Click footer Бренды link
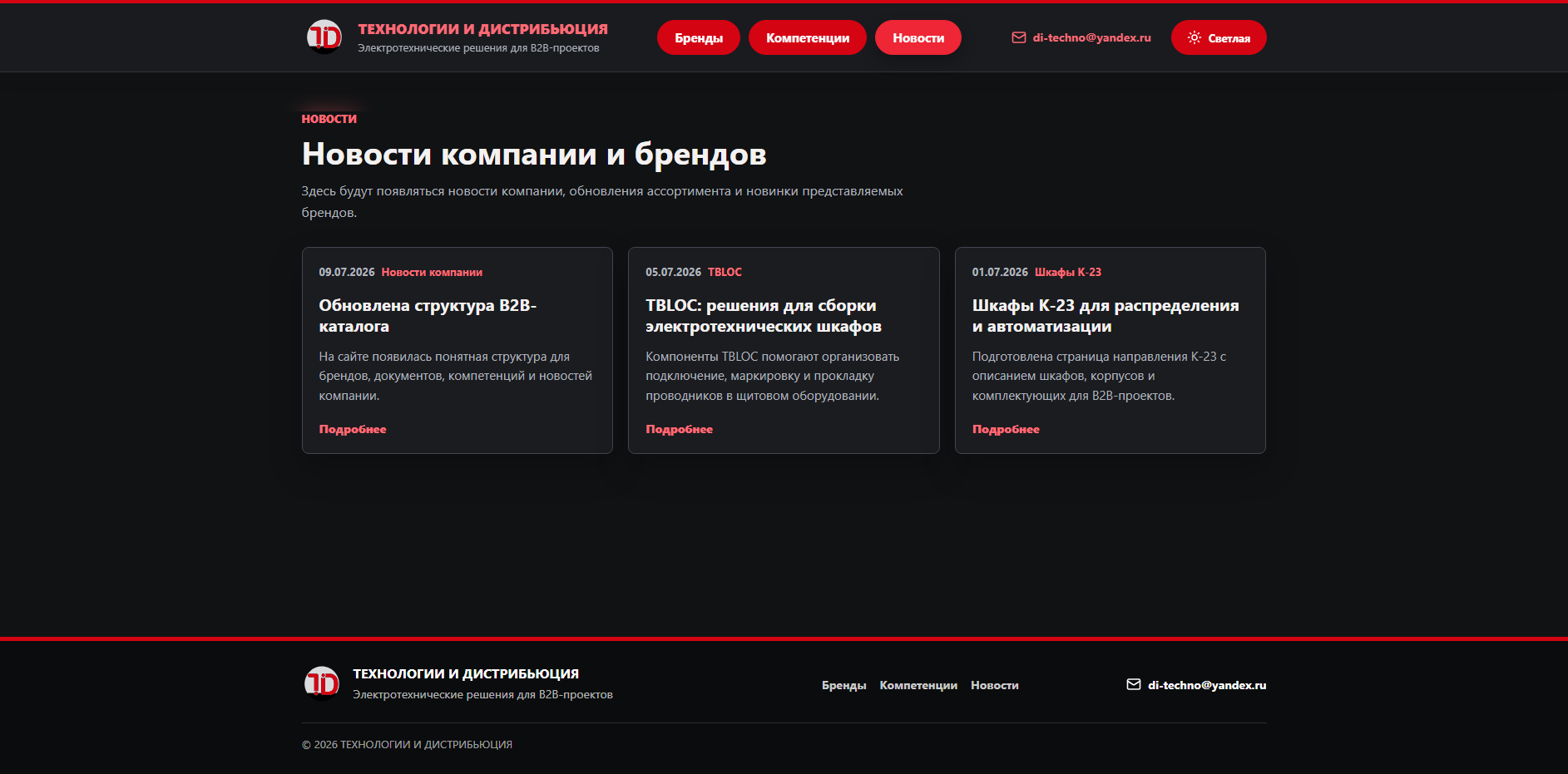Screen dimensions: 1568x774 tap(843, 685)
